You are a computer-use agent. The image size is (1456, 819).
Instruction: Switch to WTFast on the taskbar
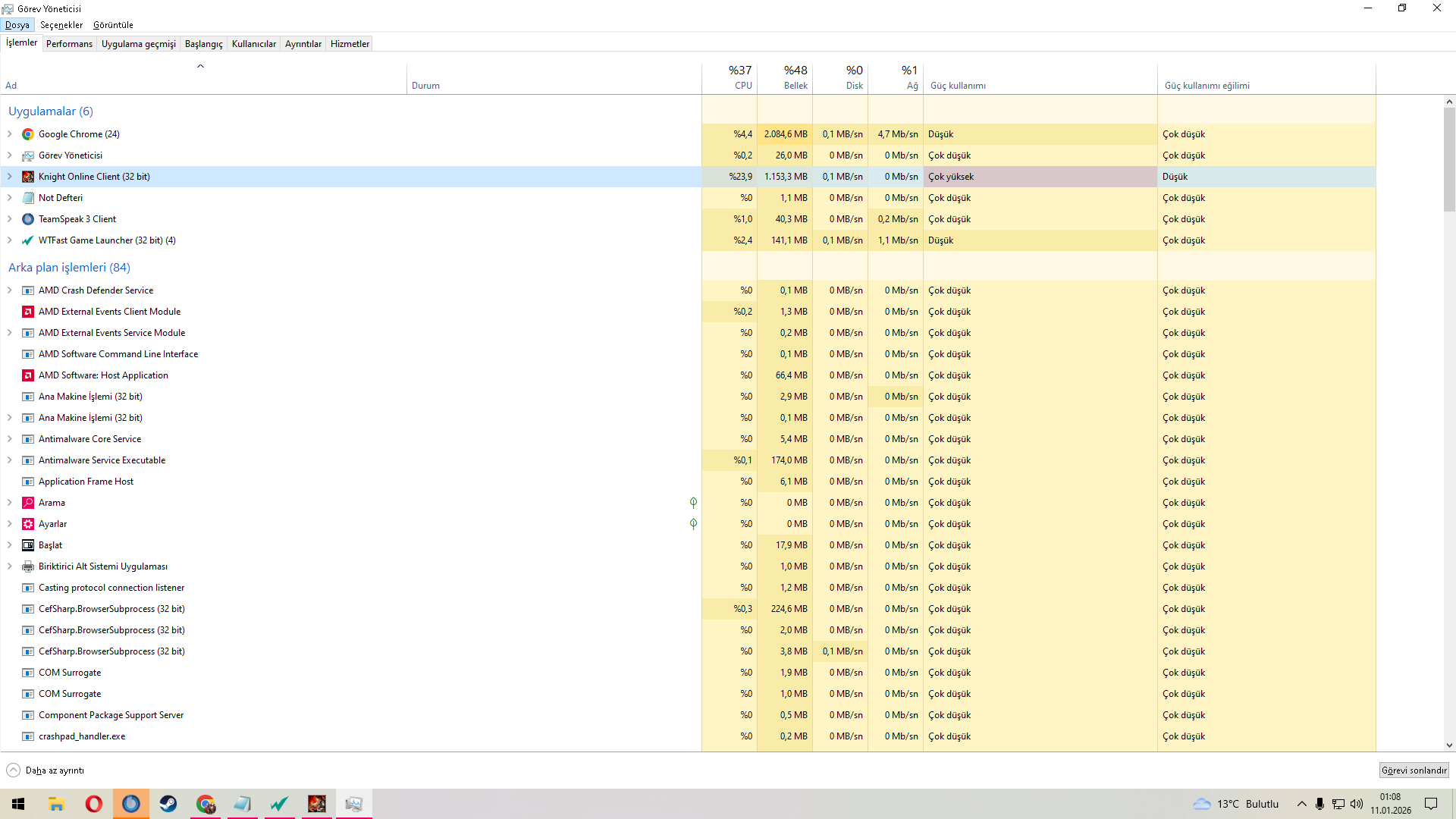[279, 804]
